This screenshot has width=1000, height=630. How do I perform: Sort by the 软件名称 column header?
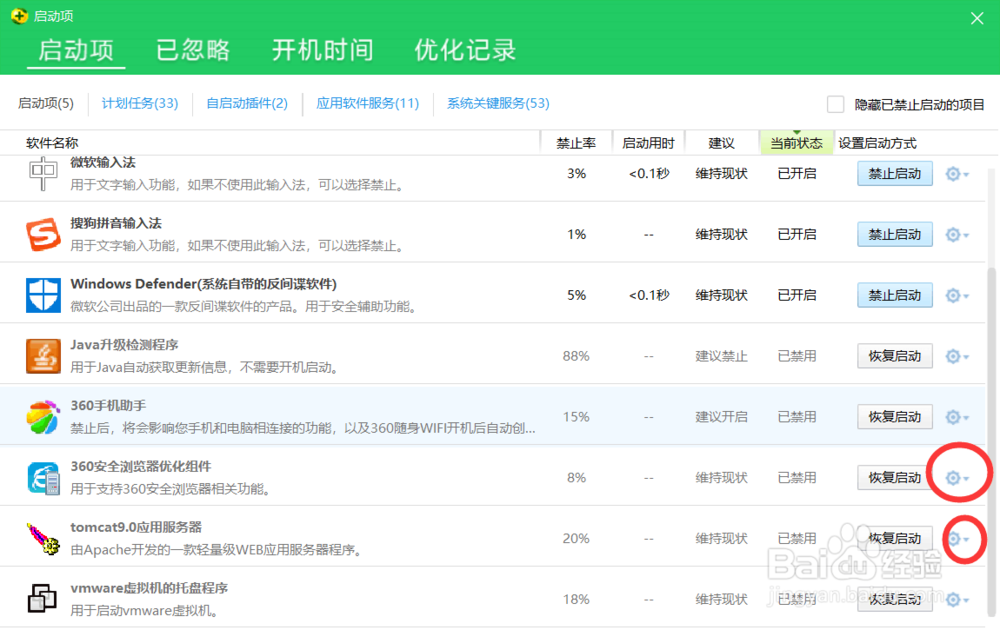52,143
